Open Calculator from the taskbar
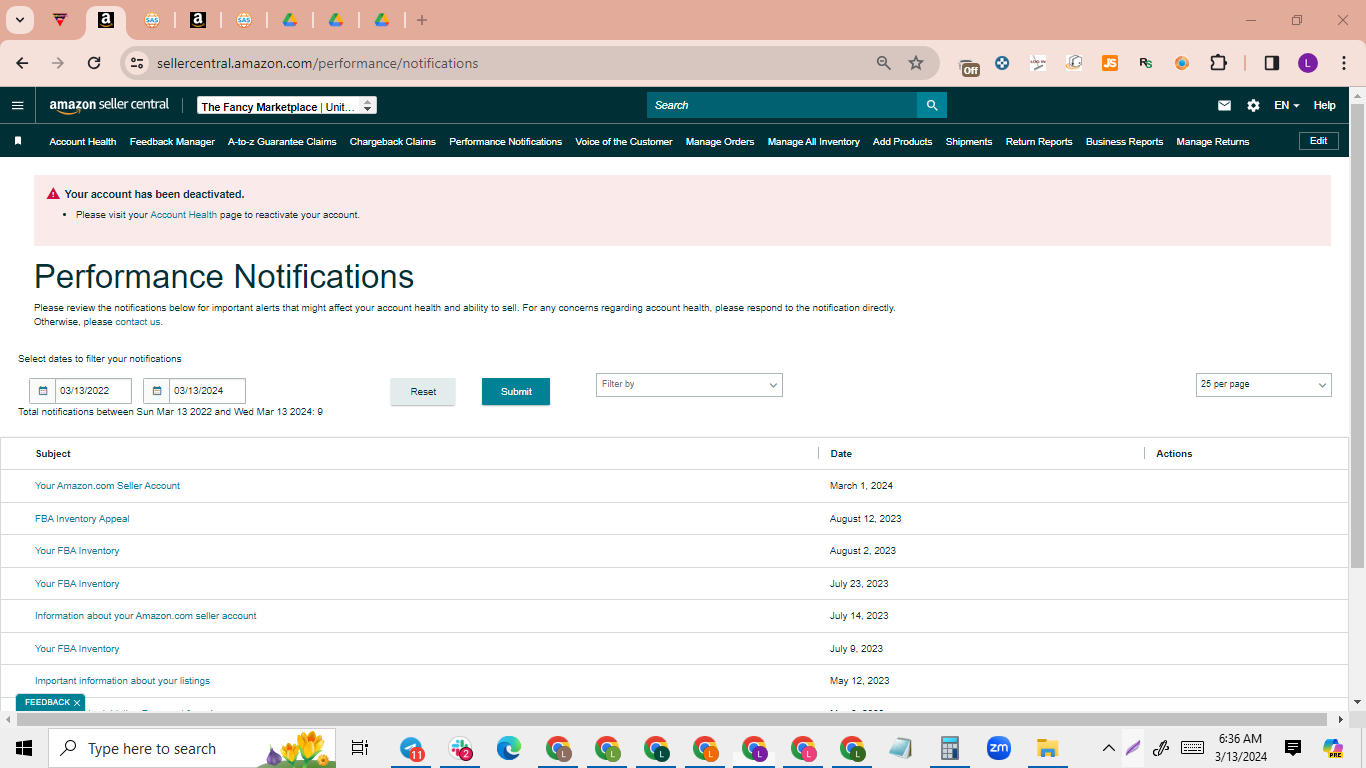Screen dimensions: 1366x768 pos(950,748)
